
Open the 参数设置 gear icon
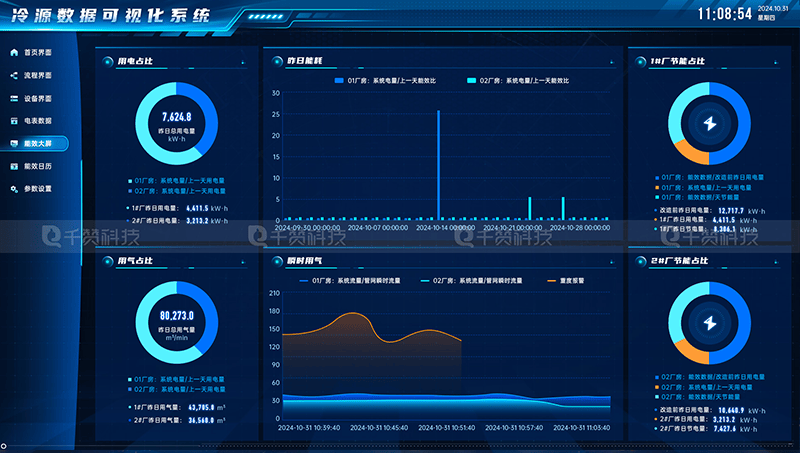click(14, 188)
